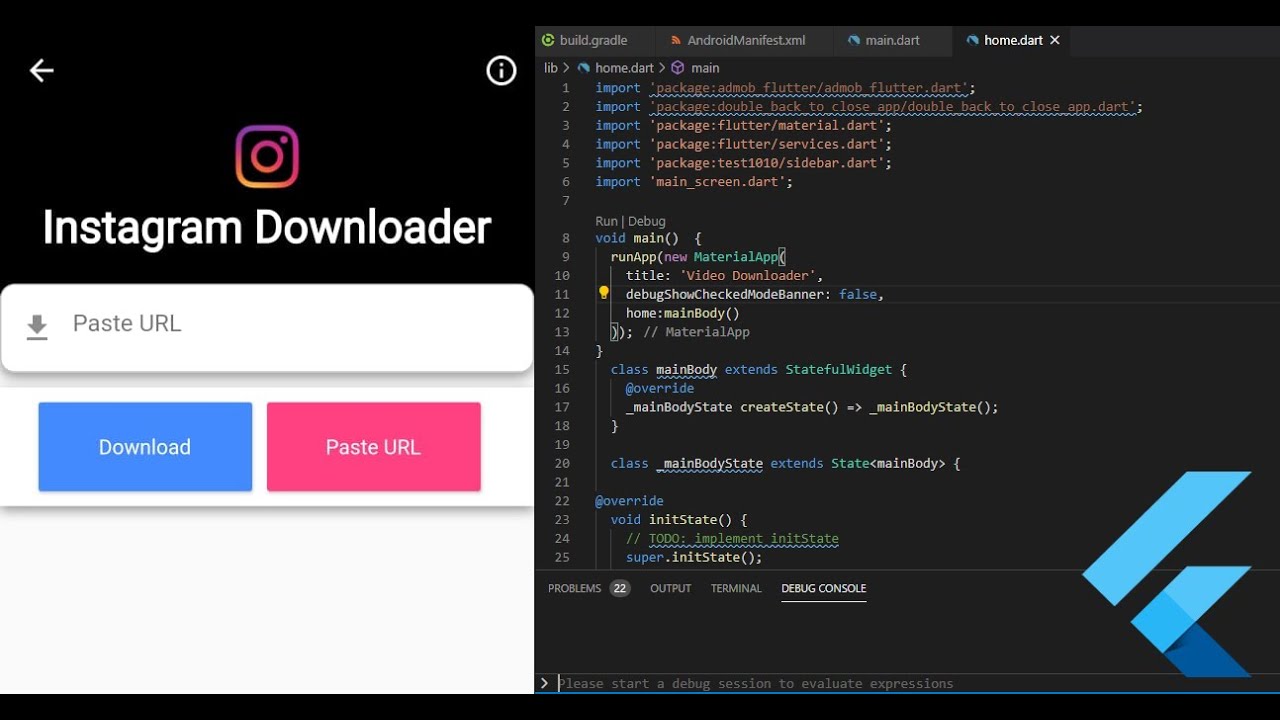
Task: Click the double_back_to_close_app import line
Action: (869, 107)
